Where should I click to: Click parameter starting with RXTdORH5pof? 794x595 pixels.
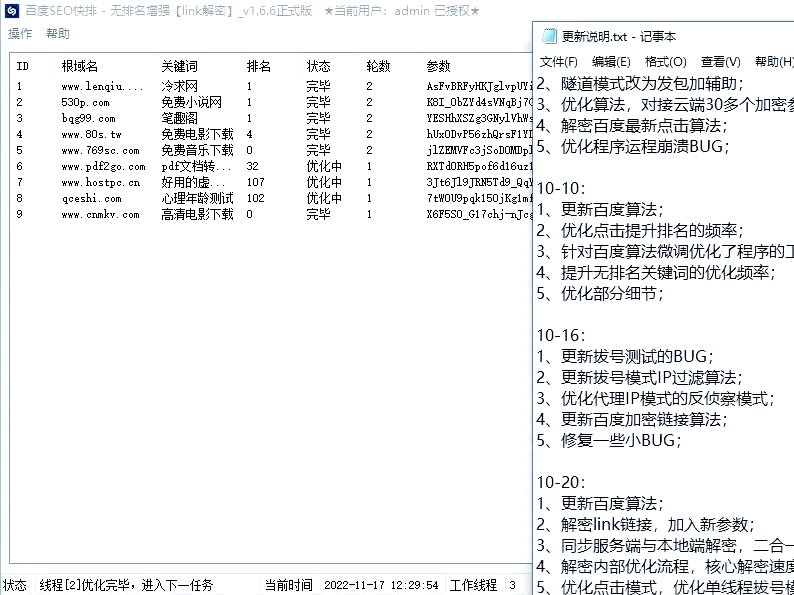[x=479, y=167]
